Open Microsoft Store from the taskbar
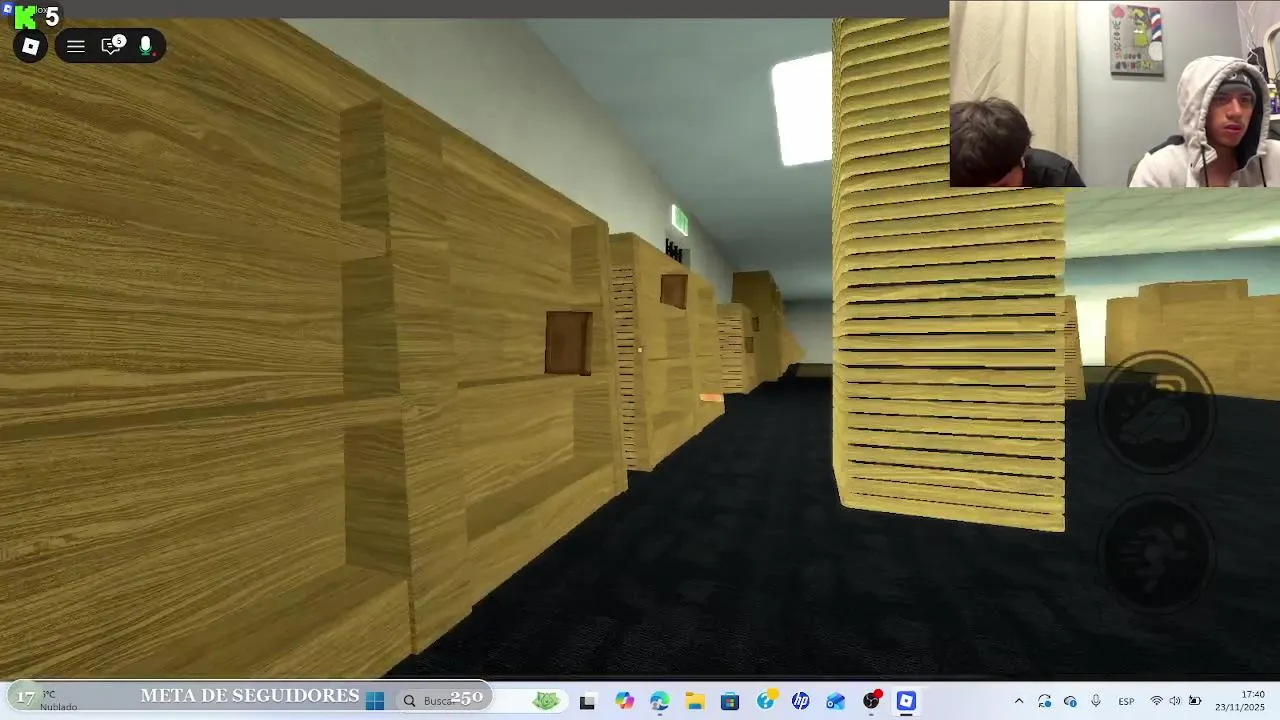Screen dimensions: 1280x720 point(730,701)
